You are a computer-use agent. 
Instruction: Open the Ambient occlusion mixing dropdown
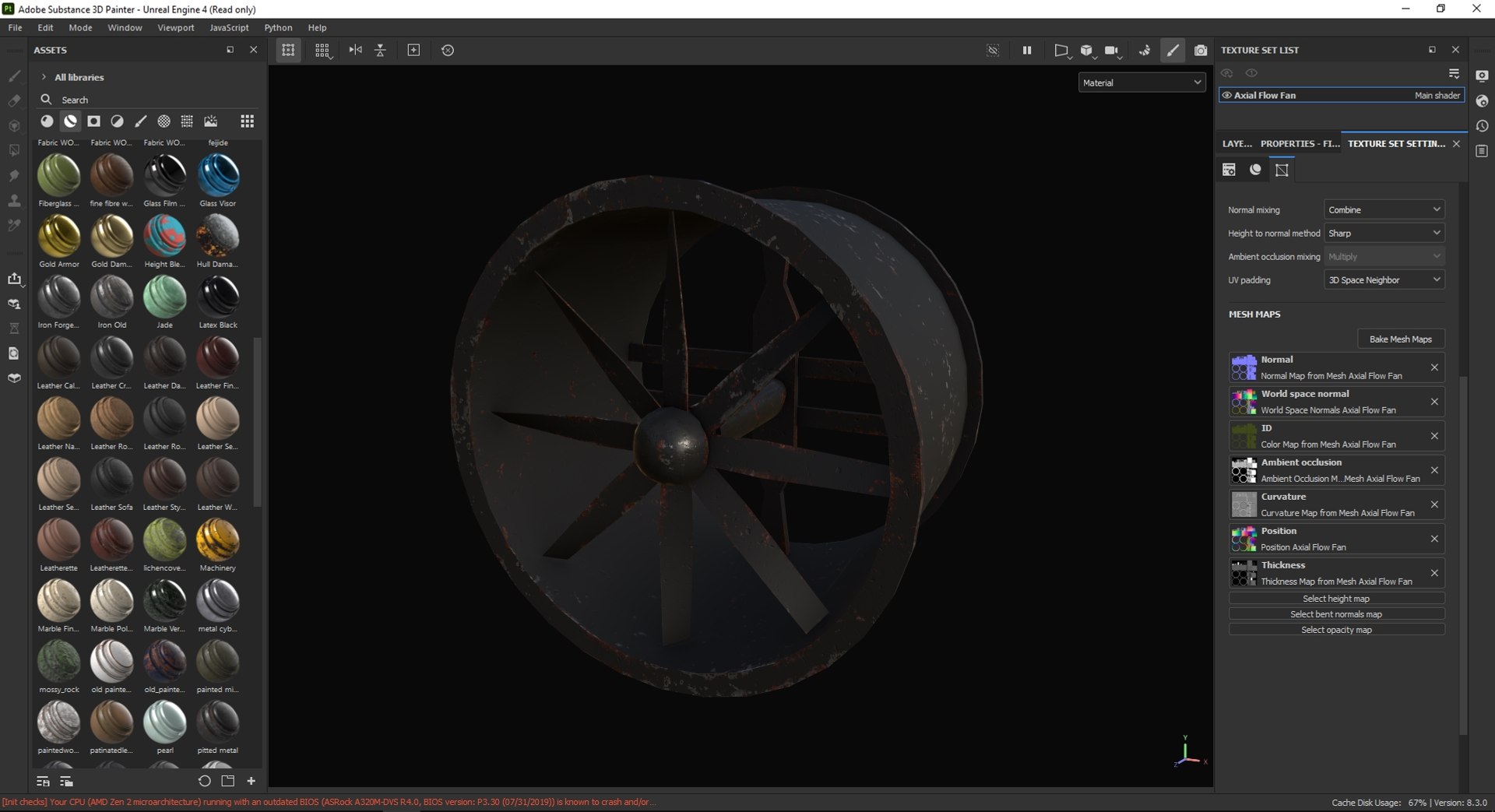1384,257
